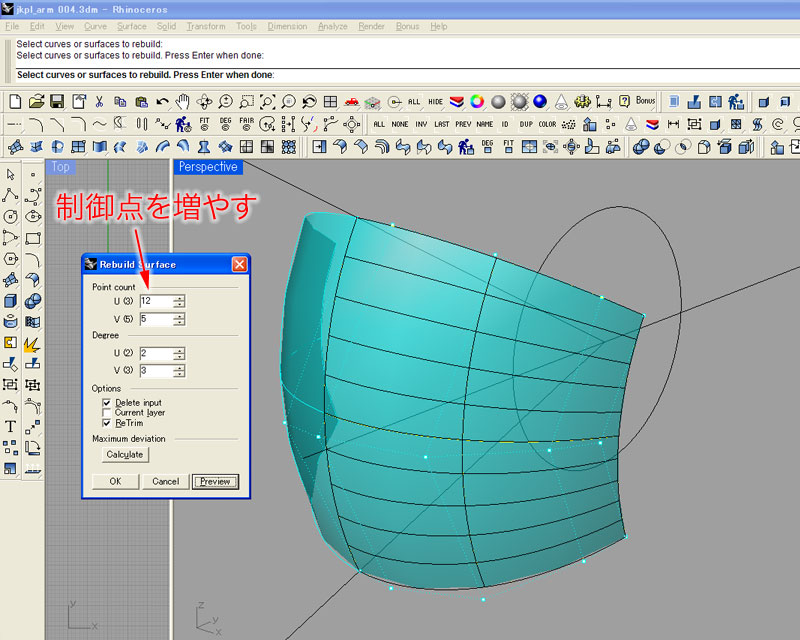Click the FIT curve tool button
Viewport: 800px width, 640px height.
(x=205, y=124)
